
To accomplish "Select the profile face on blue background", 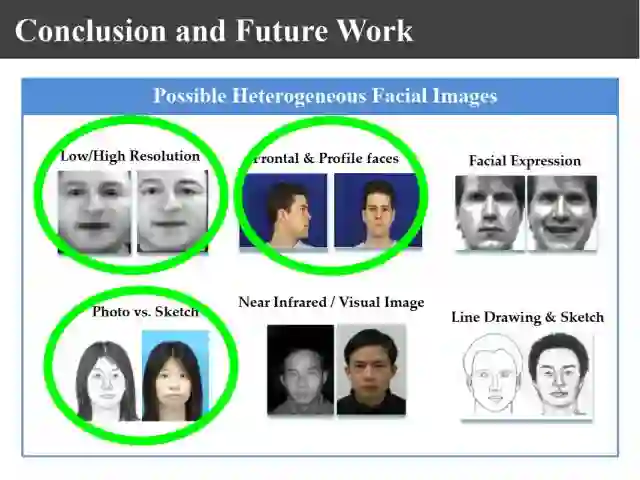I will (x=283, y=211).
